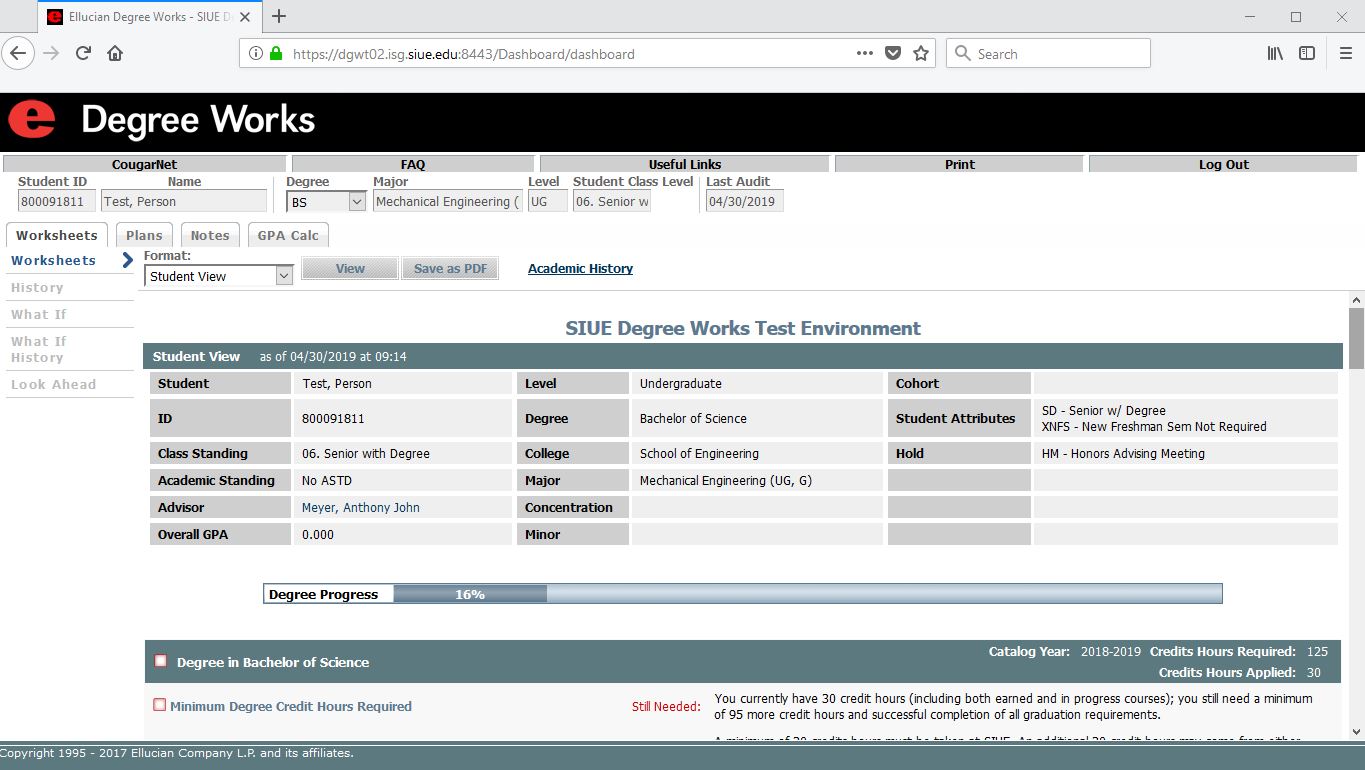Open the Academic History link

[580, 269]
